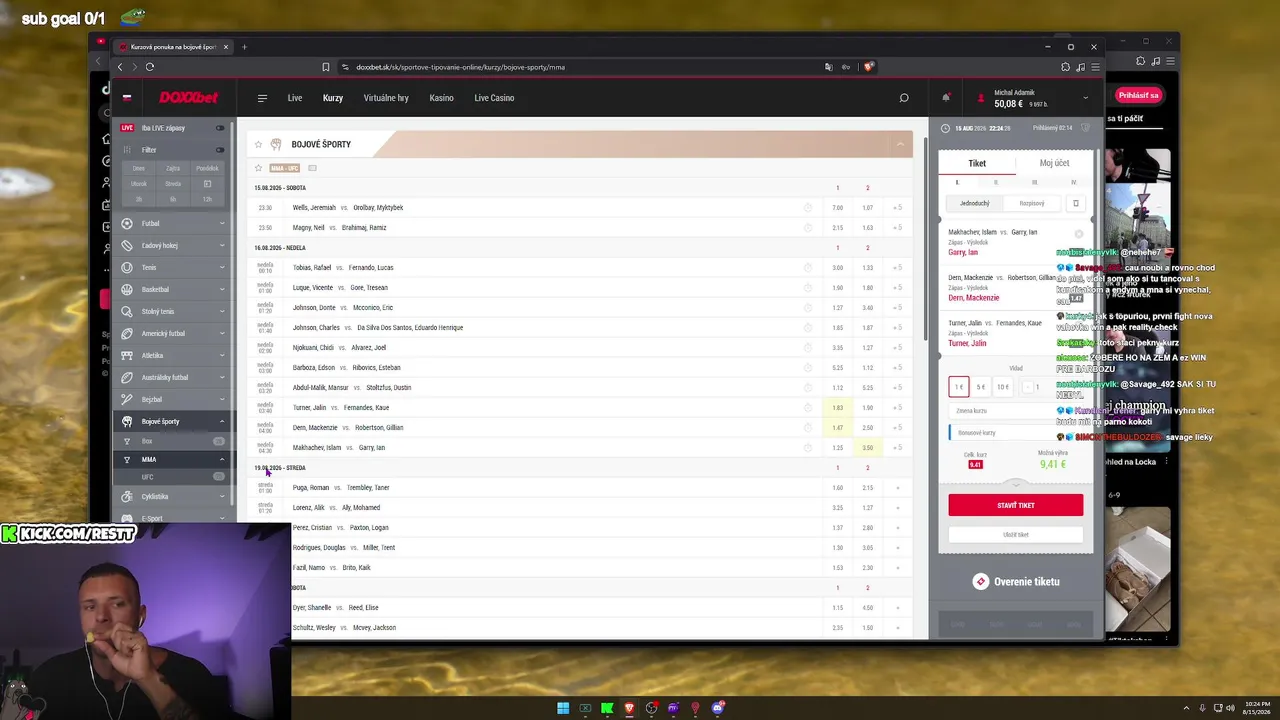Click the STAVIŤ TIKET button
Viewport: 1280px width, 720px height.
pos(1016,505)
